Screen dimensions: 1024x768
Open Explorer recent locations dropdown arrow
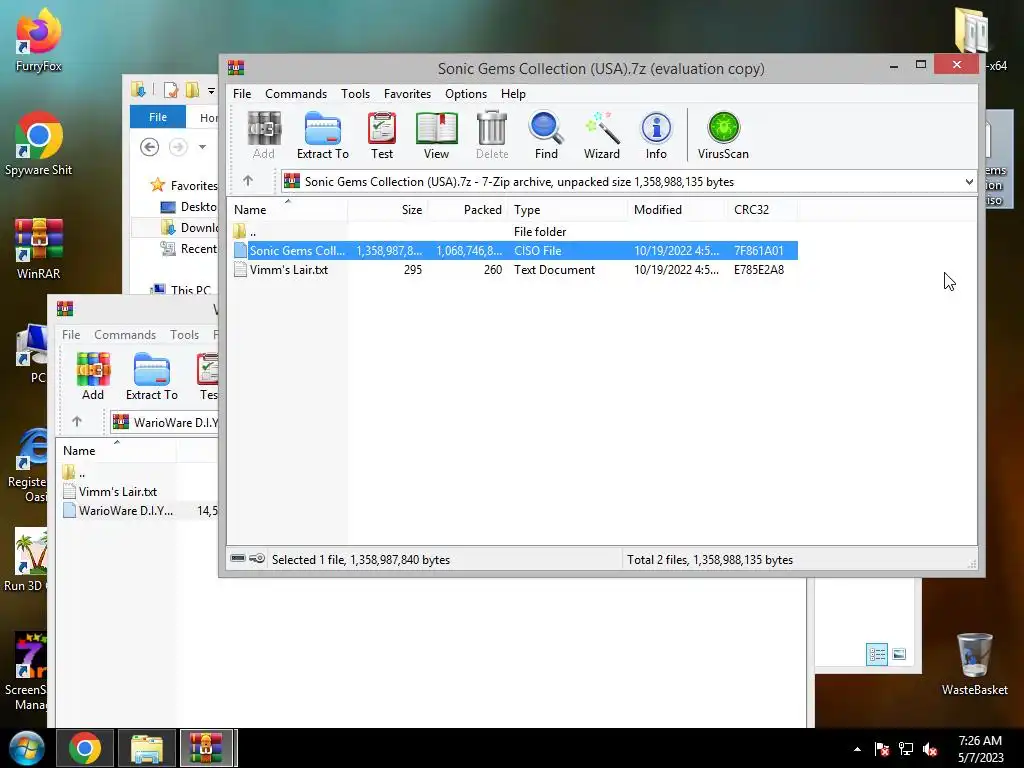[x=202, y=147]
